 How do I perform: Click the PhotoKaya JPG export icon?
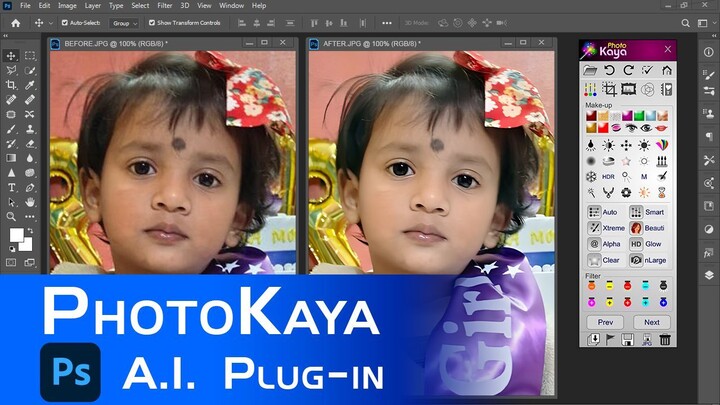pos(647,339)
